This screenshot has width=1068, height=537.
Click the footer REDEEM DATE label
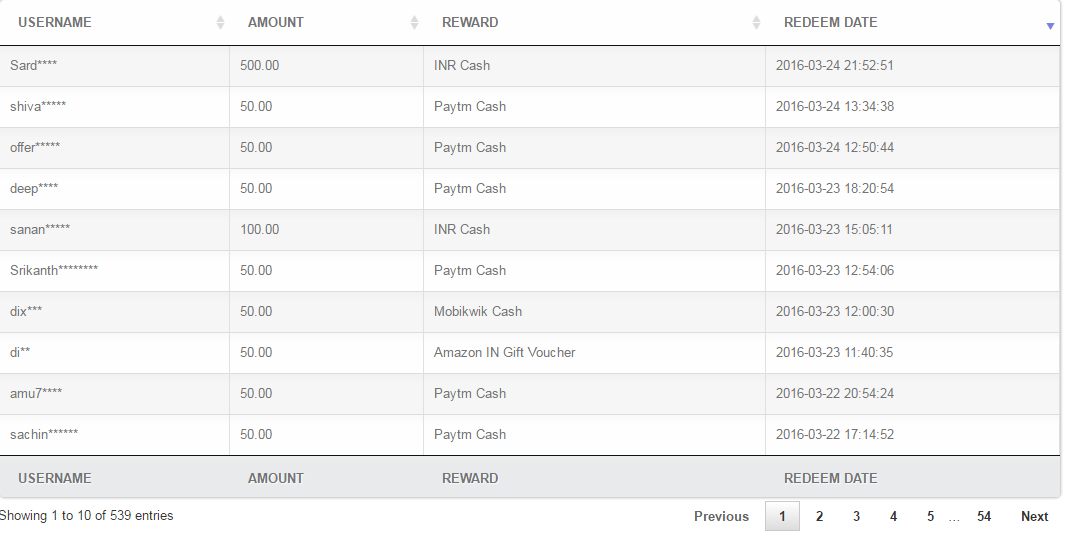(x=830, y=478)
